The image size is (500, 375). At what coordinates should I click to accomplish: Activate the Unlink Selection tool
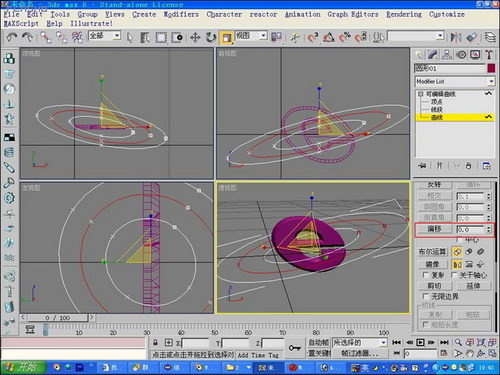point(61,37)
